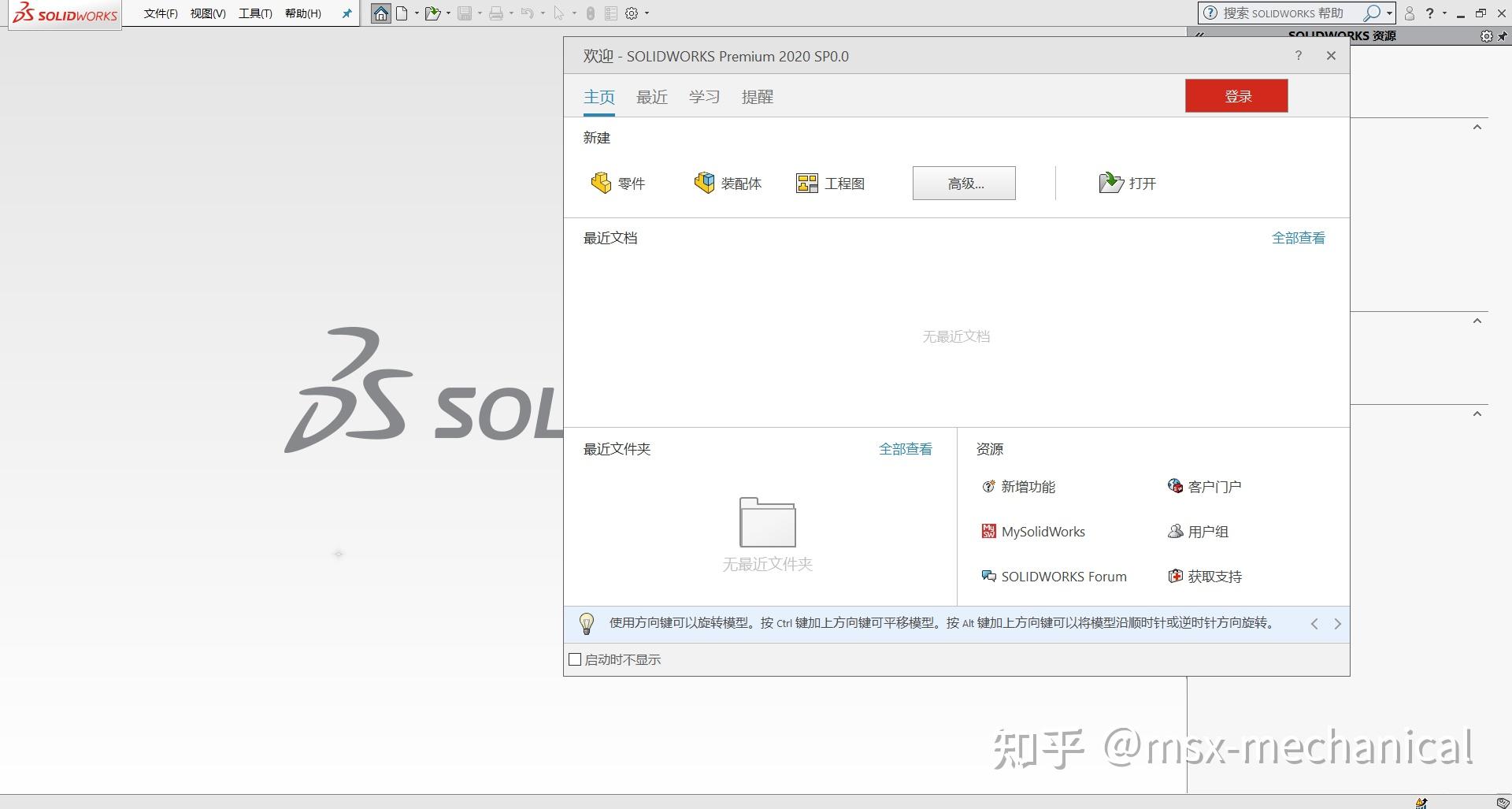Click the red 登录 button
Screen dimensions: 1512x809
(1236, 96)
